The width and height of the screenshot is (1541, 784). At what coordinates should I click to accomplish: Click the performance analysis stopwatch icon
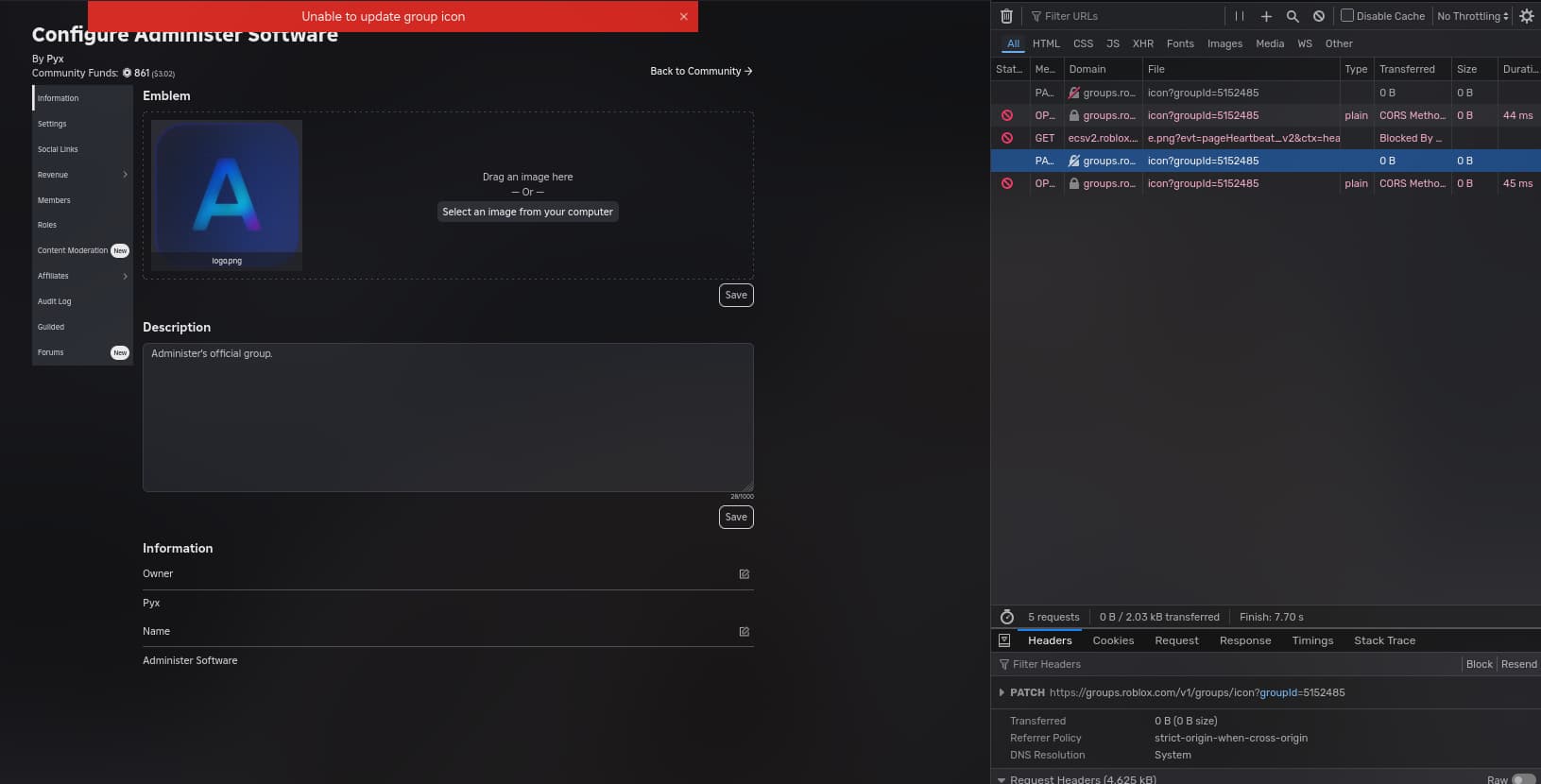click(x=1007, y=617)
